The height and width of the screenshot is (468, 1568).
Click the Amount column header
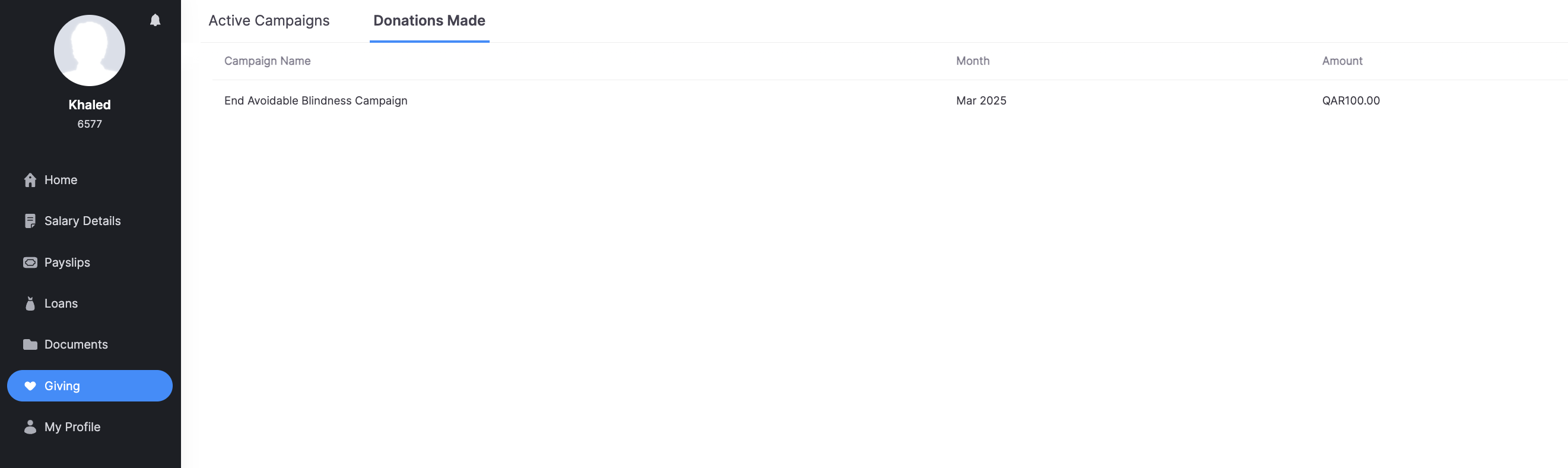[x=1341, y=61]
